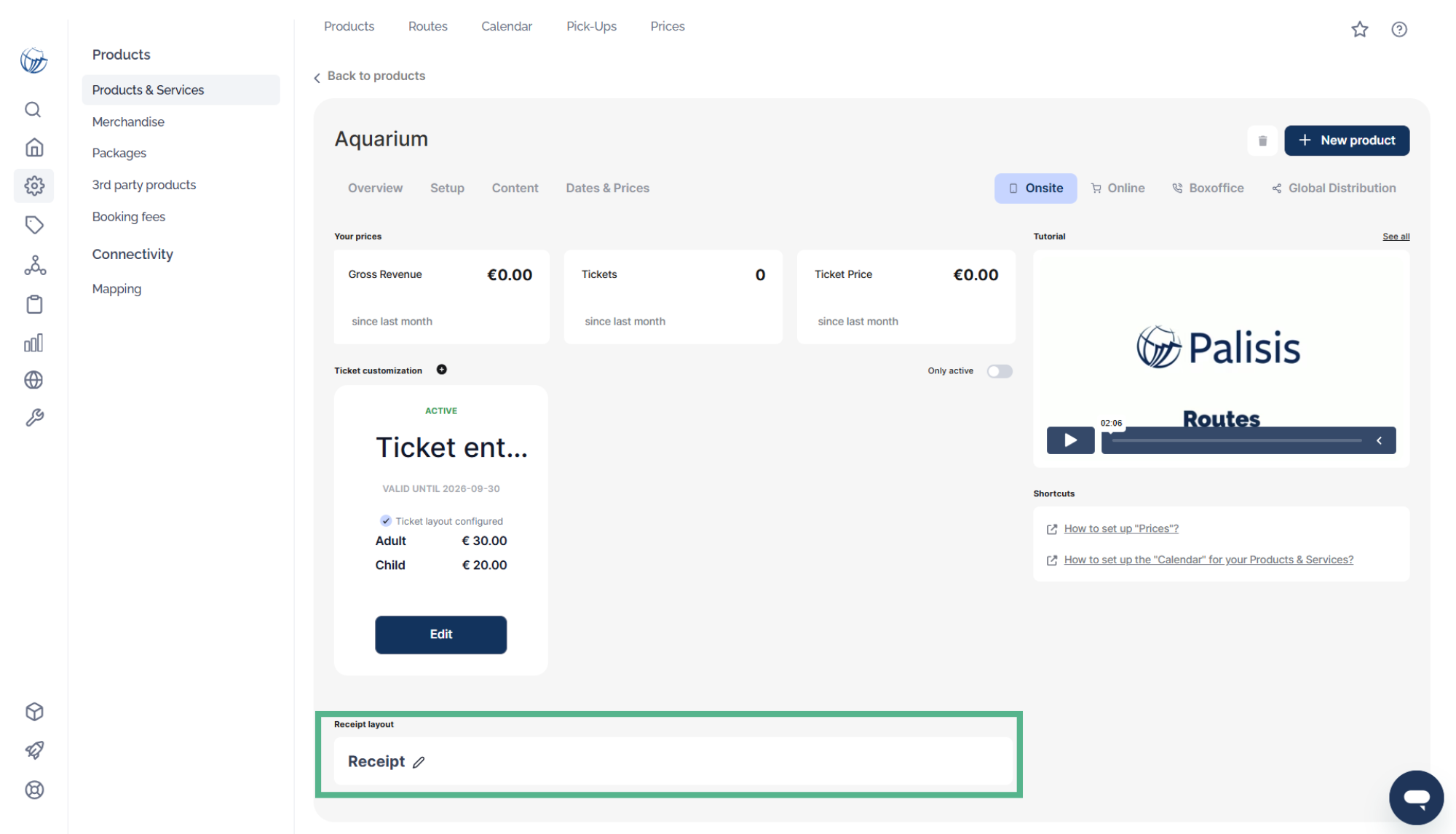Viewport: 1456px width, 834px height.
Task: Click the search magnifier sidebar icon
Action: click(x=33, y=109)
